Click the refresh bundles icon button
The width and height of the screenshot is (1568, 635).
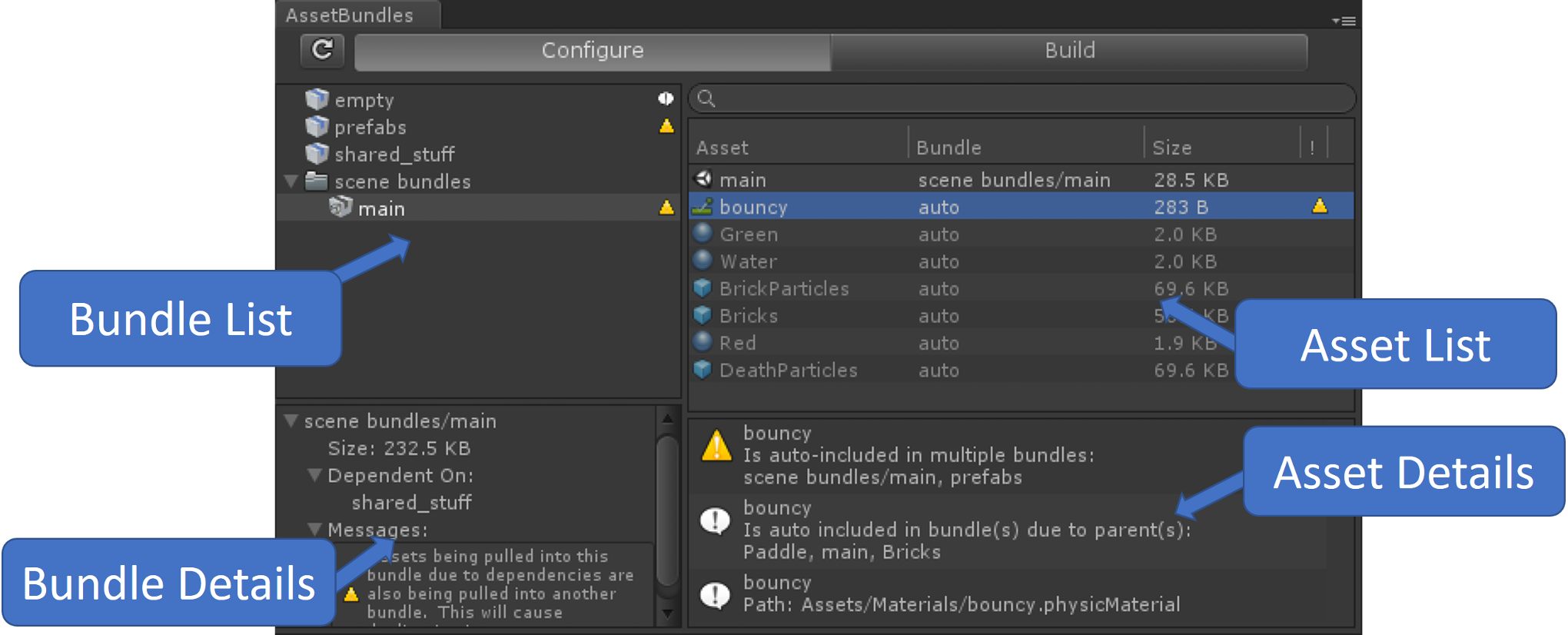(x=322, y=51)
